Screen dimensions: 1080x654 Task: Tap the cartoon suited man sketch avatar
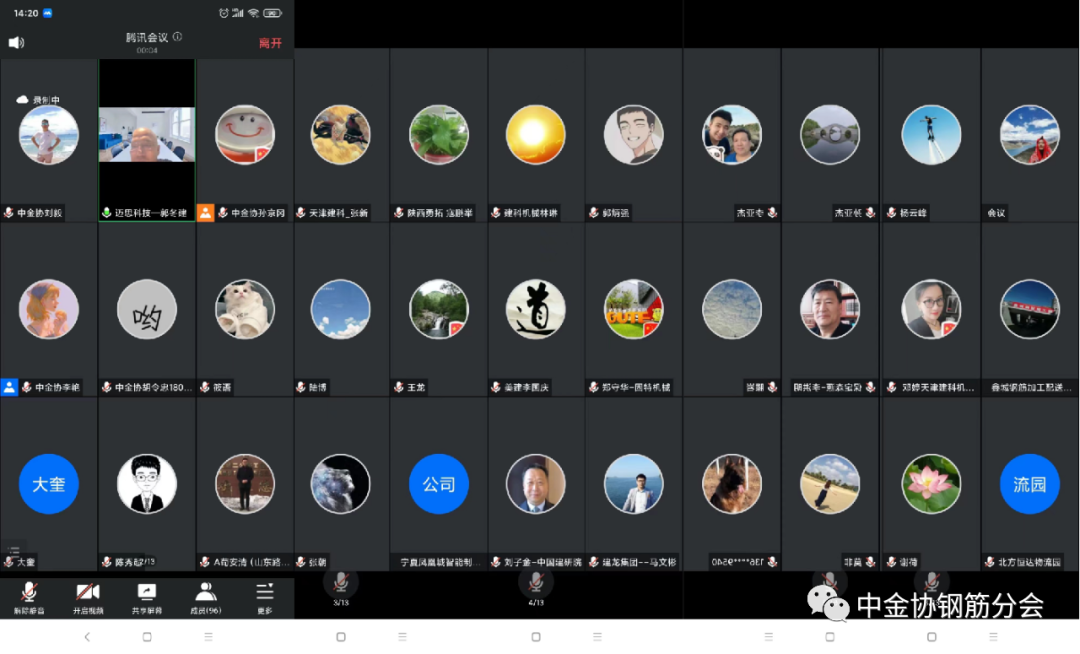[x=147, y=484]
